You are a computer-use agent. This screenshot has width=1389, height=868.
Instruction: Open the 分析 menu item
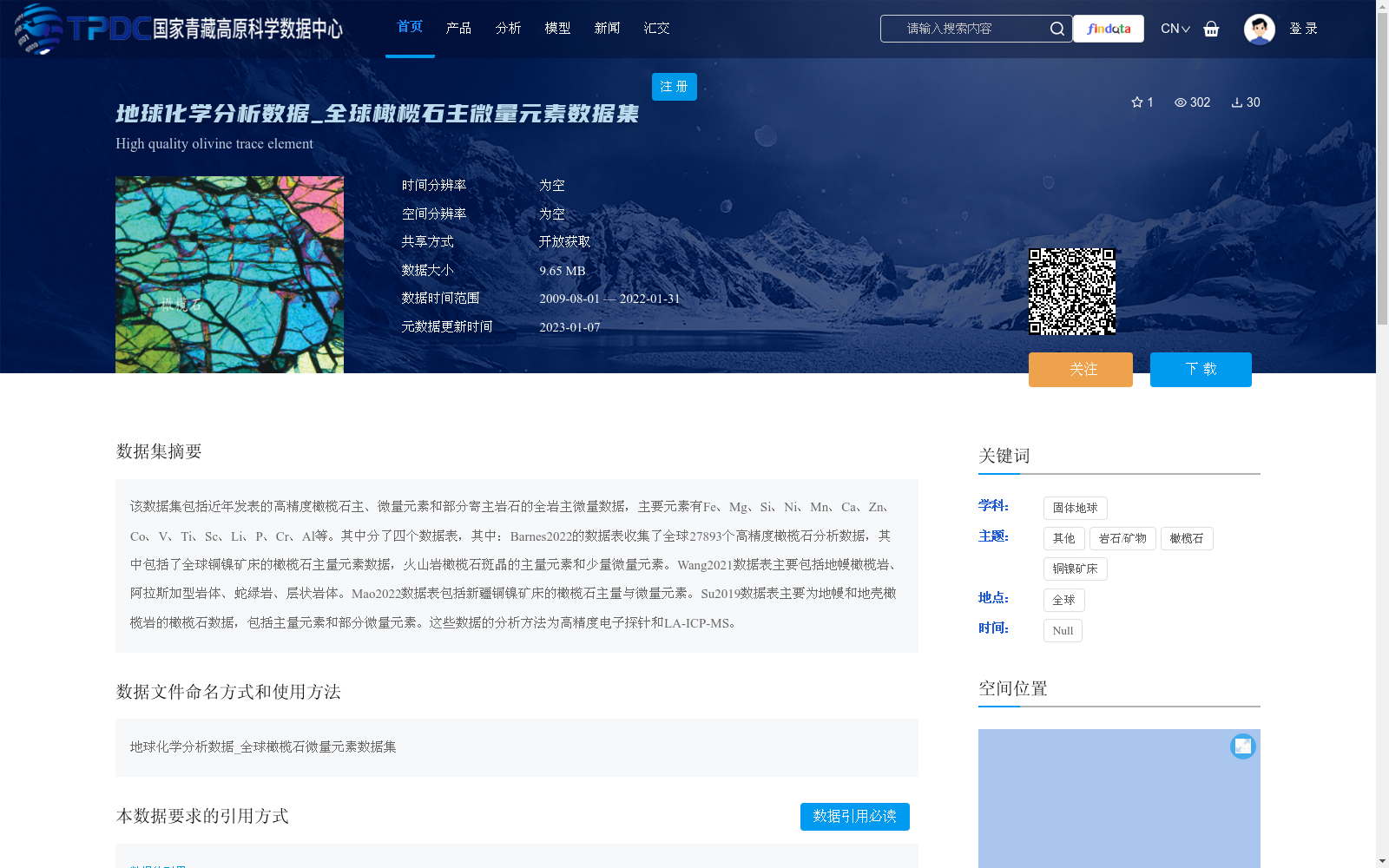pyautogui.click(x=508, y=29)
